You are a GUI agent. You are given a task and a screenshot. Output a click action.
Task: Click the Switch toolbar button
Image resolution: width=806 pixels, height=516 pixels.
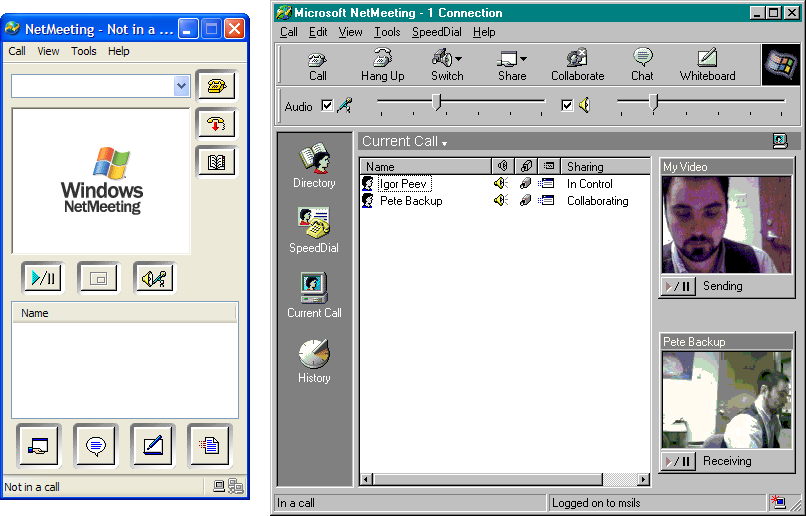pos(447,65)
